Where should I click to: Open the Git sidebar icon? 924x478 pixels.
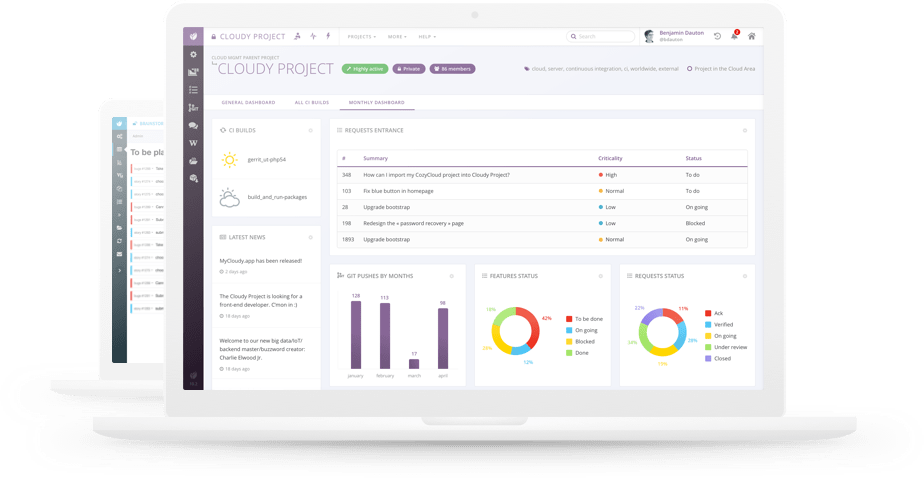pyautogui.click(x=193, y=108)
